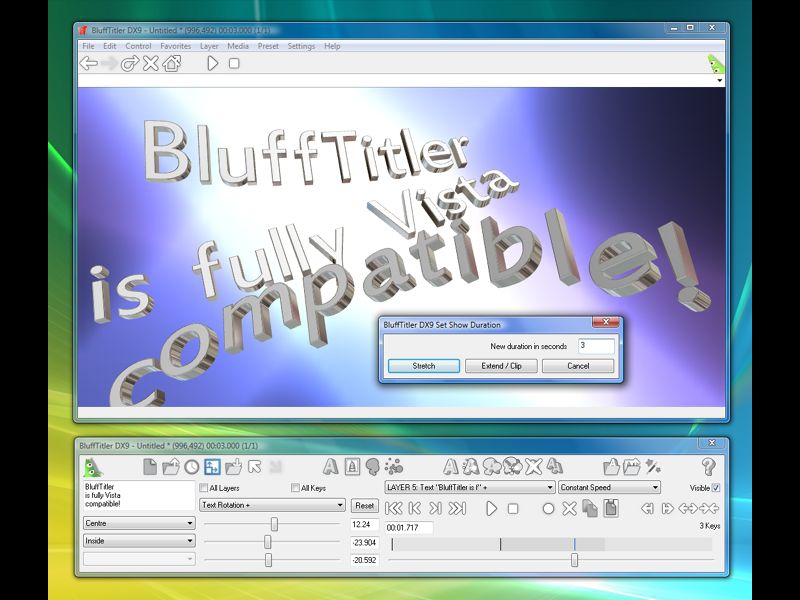Click the Stretch button in dialog
Image resolution: width=800 pixels, height=600 pixels.
pos(424,366)
